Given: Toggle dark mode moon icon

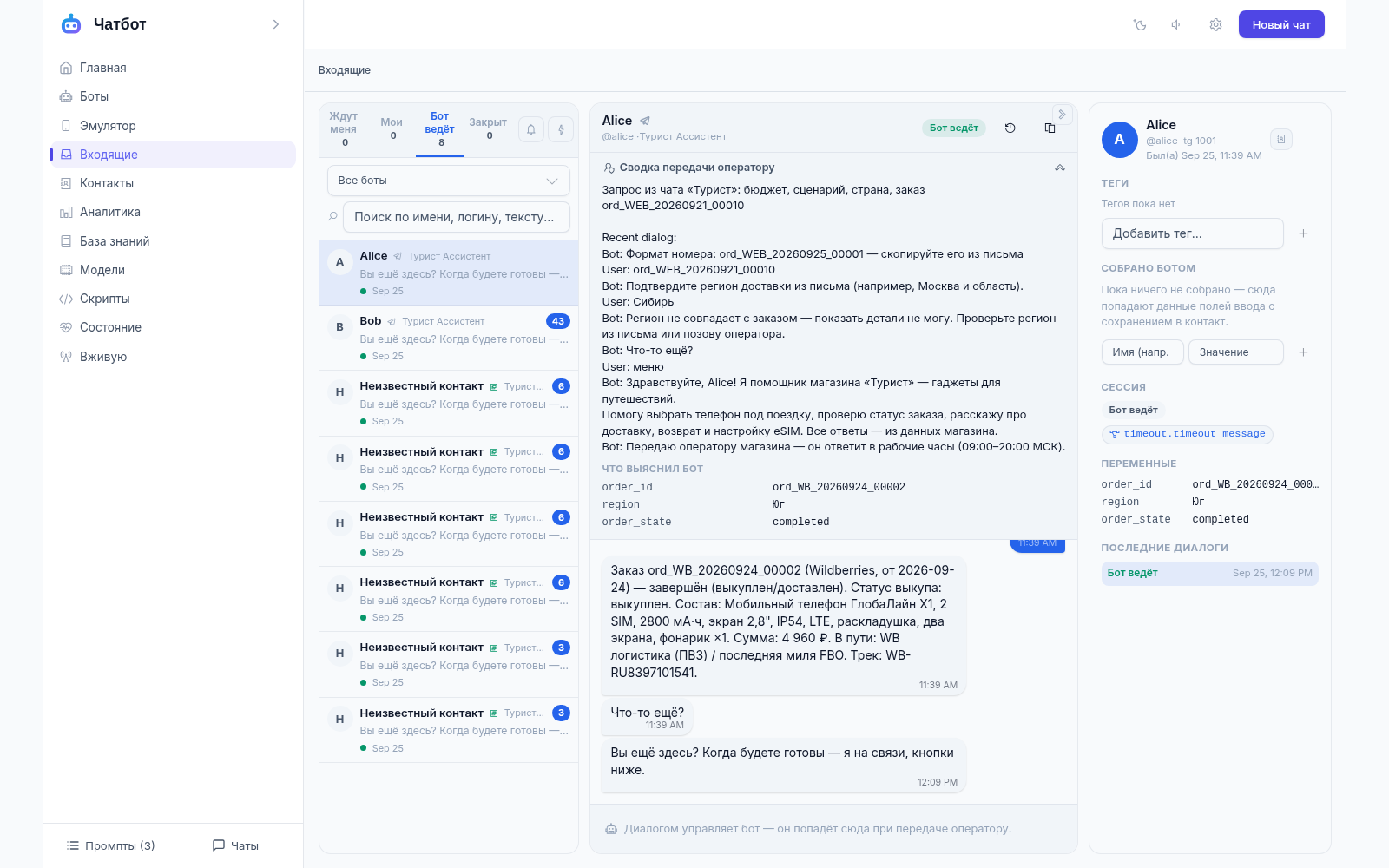Looking at the screenshot, I should coord(1140,25).
